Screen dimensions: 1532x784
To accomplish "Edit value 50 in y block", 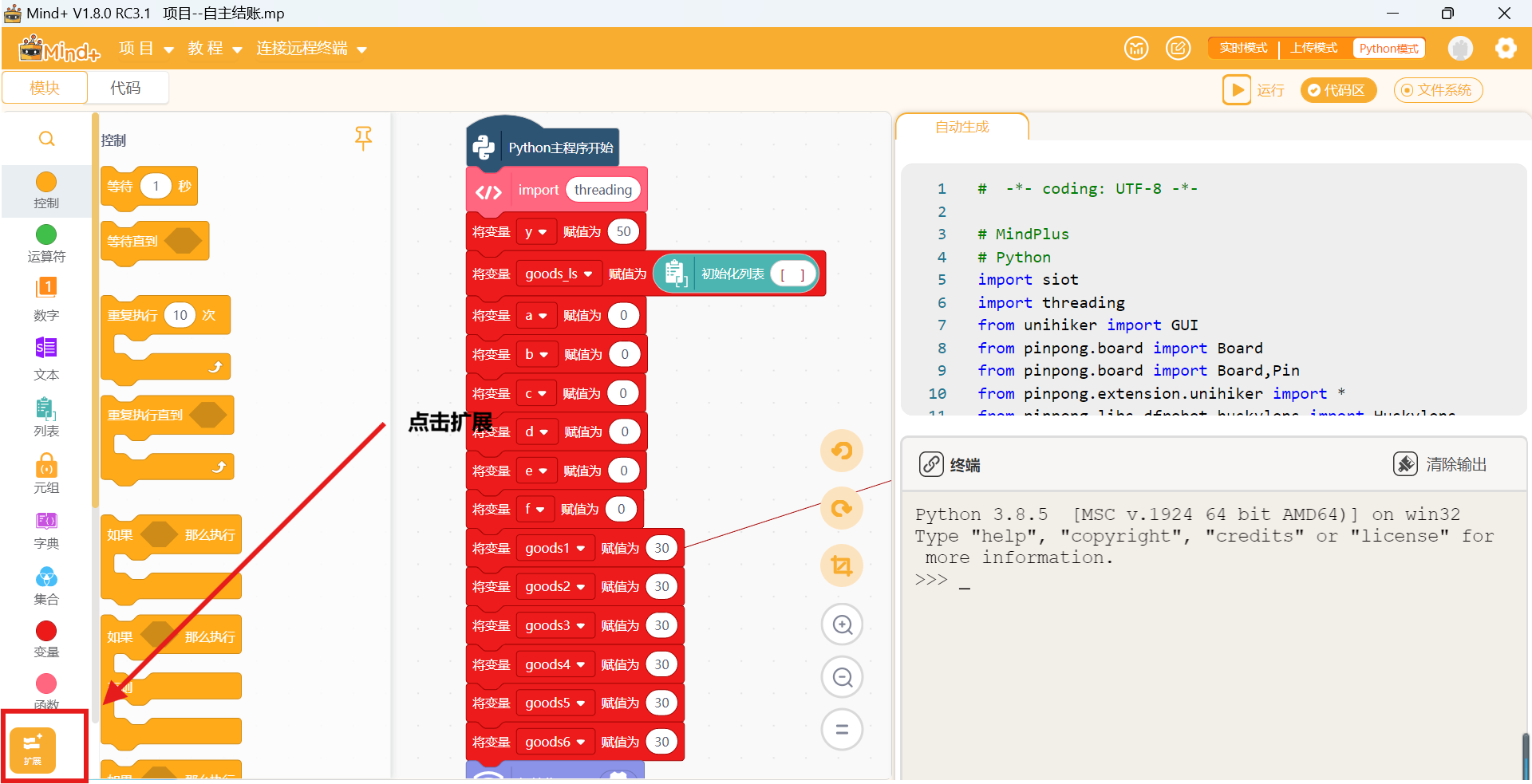I will point(624,231).
